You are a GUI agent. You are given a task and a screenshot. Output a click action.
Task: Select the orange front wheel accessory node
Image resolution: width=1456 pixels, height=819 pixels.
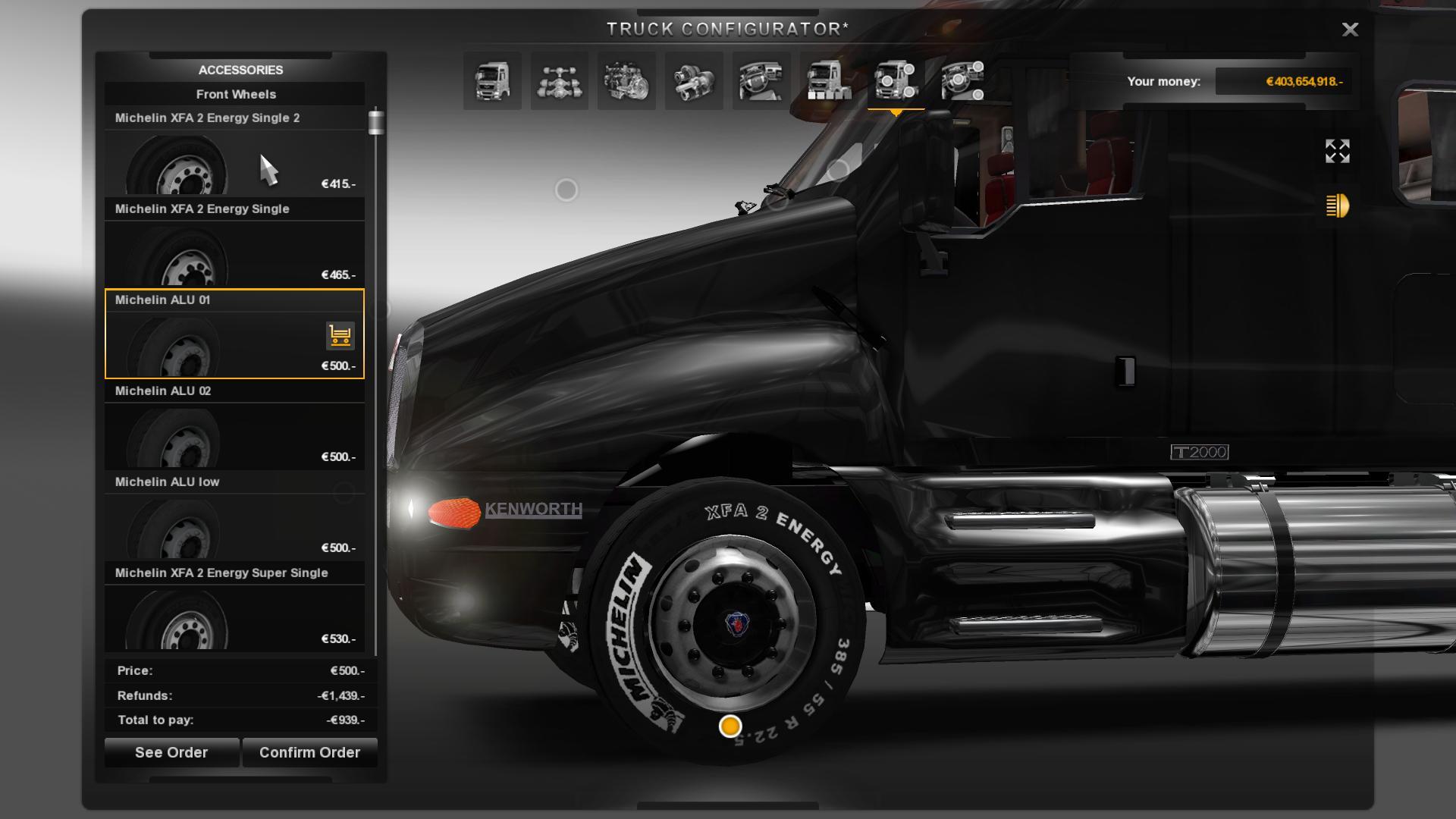[730, 726]
